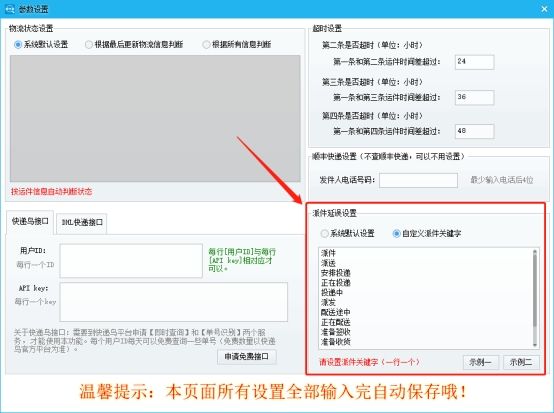Click the API key text area

coord(174,302)
